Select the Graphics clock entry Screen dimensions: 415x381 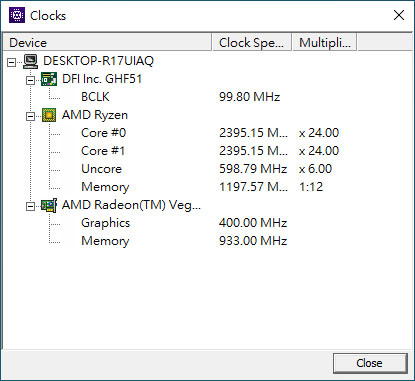pyautogui.click(x=105, y=223)
